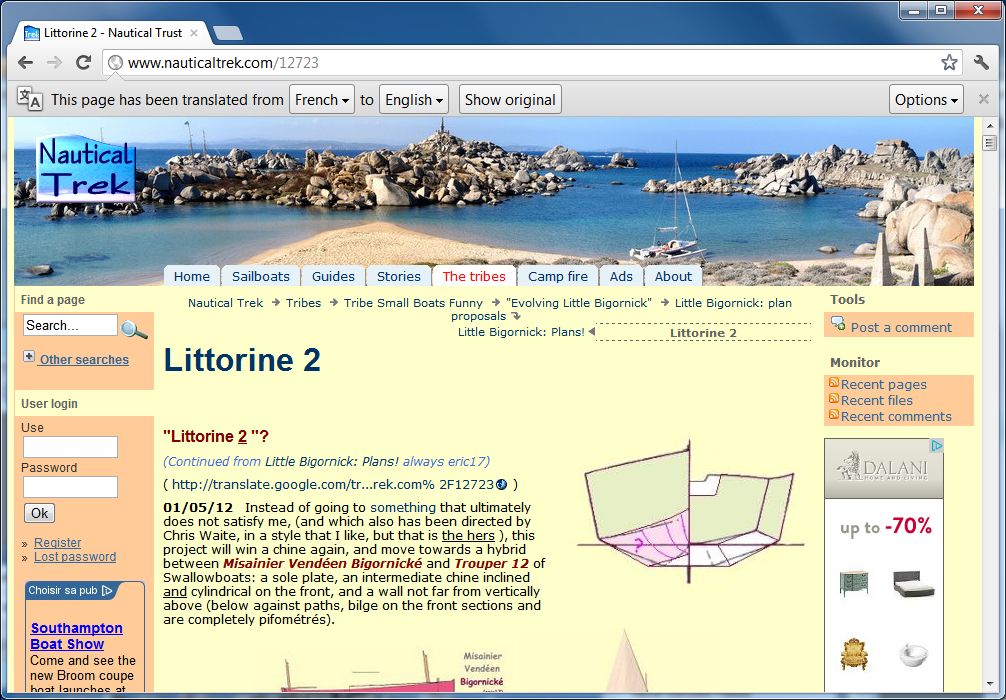This screenshot has width=1006, height=700.
Task: Open the translation Options dropdown
Action: (926, 100)
